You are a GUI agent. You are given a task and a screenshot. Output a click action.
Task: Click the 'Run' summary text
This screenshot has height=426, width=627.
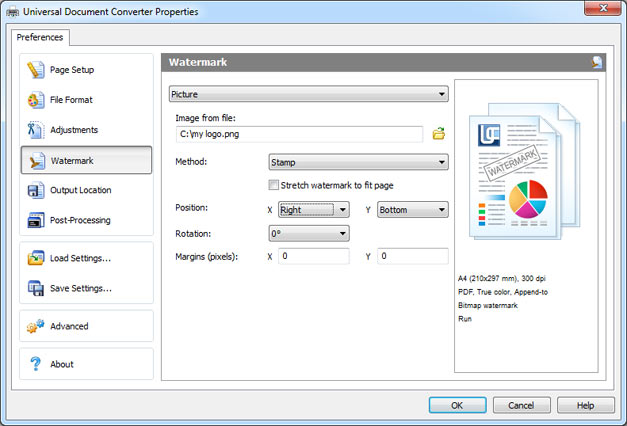point(465,319)
